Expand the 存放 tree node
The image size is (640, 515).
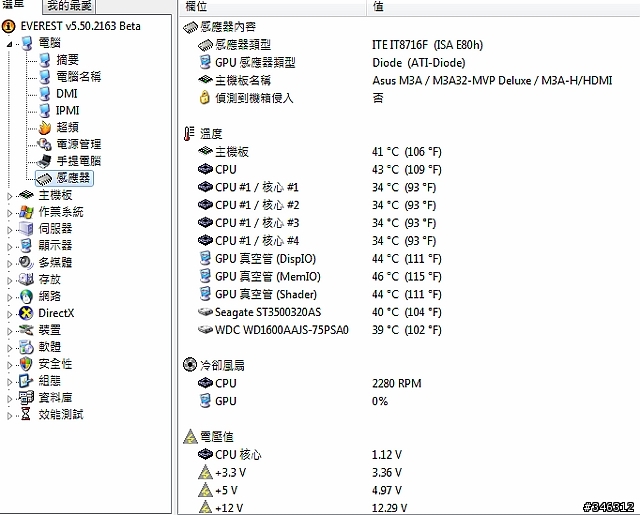(x=10, y=281)
